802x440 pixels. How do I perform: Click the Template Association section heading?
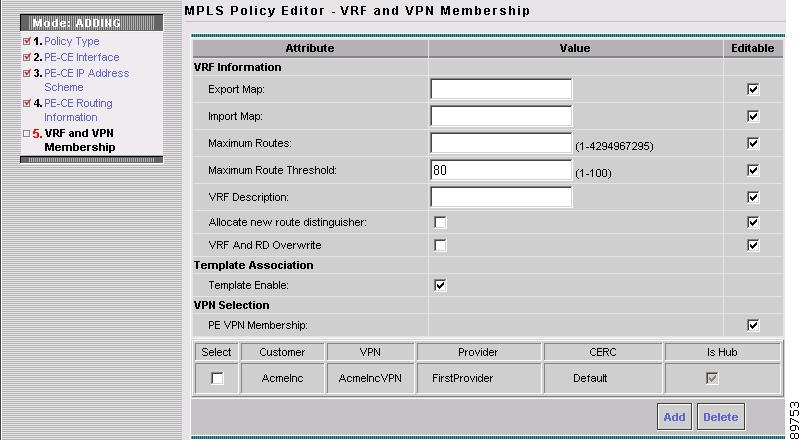pyautogui.click(x=253, y=265)
